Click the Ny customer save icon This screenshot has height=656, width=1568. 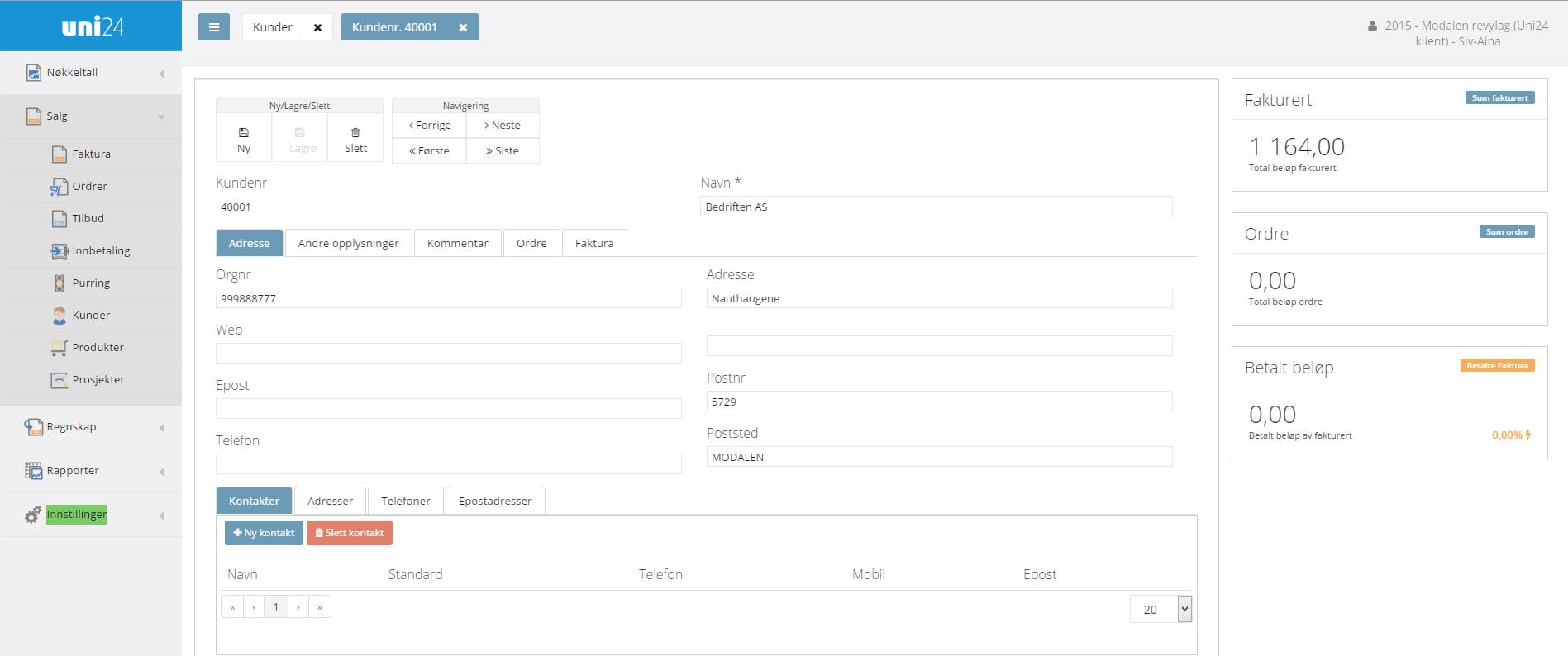244,139
